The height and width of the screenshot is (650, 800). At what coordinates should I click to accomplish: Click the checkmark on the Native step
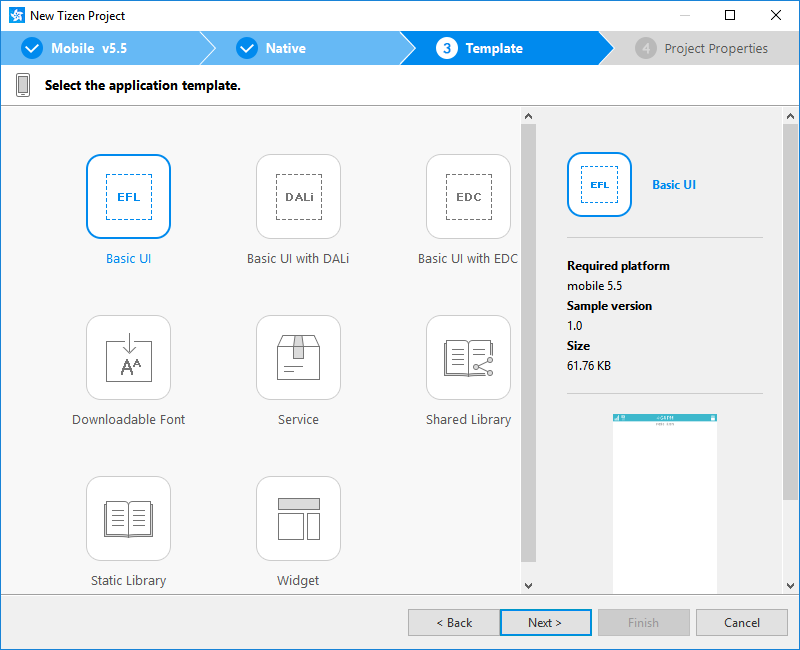click(x=246, y=47)
